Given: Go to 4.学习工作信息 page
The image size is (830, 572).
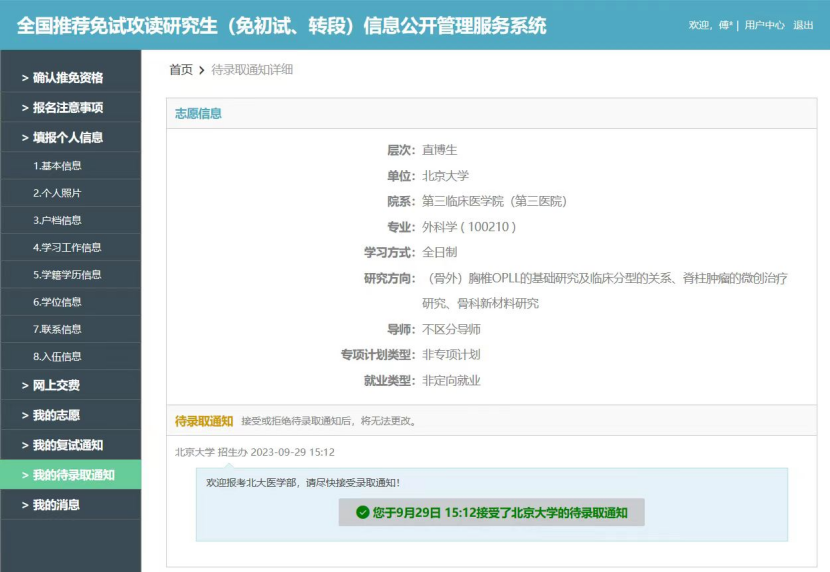Looking at the screenshot, I should tap(66, 247).
